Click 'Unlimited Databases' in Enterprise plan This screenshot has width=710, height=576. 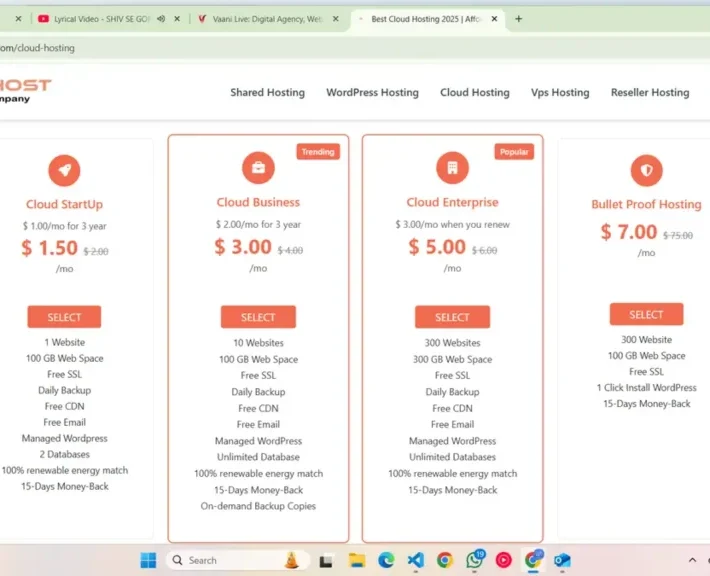pyautogui.click(x=452, y=457)
